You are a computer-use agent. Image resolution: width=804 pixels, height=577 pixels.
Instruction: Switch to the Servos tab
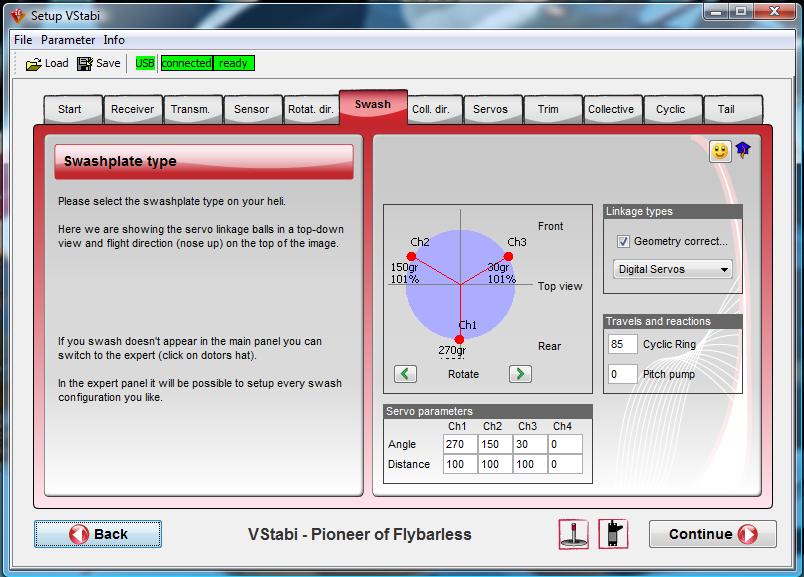pyautogui.click(x=493, y=109)
